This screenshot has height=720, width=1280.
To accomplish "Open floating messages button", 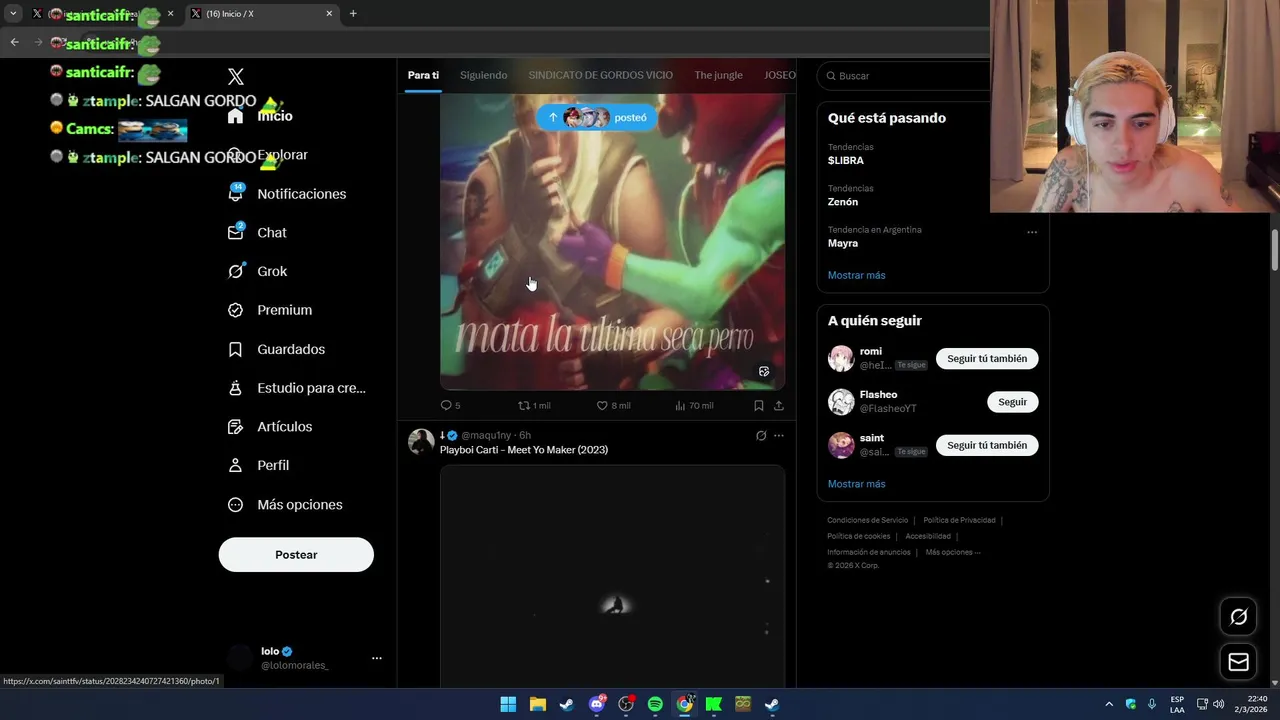I will click(1238, 662).
